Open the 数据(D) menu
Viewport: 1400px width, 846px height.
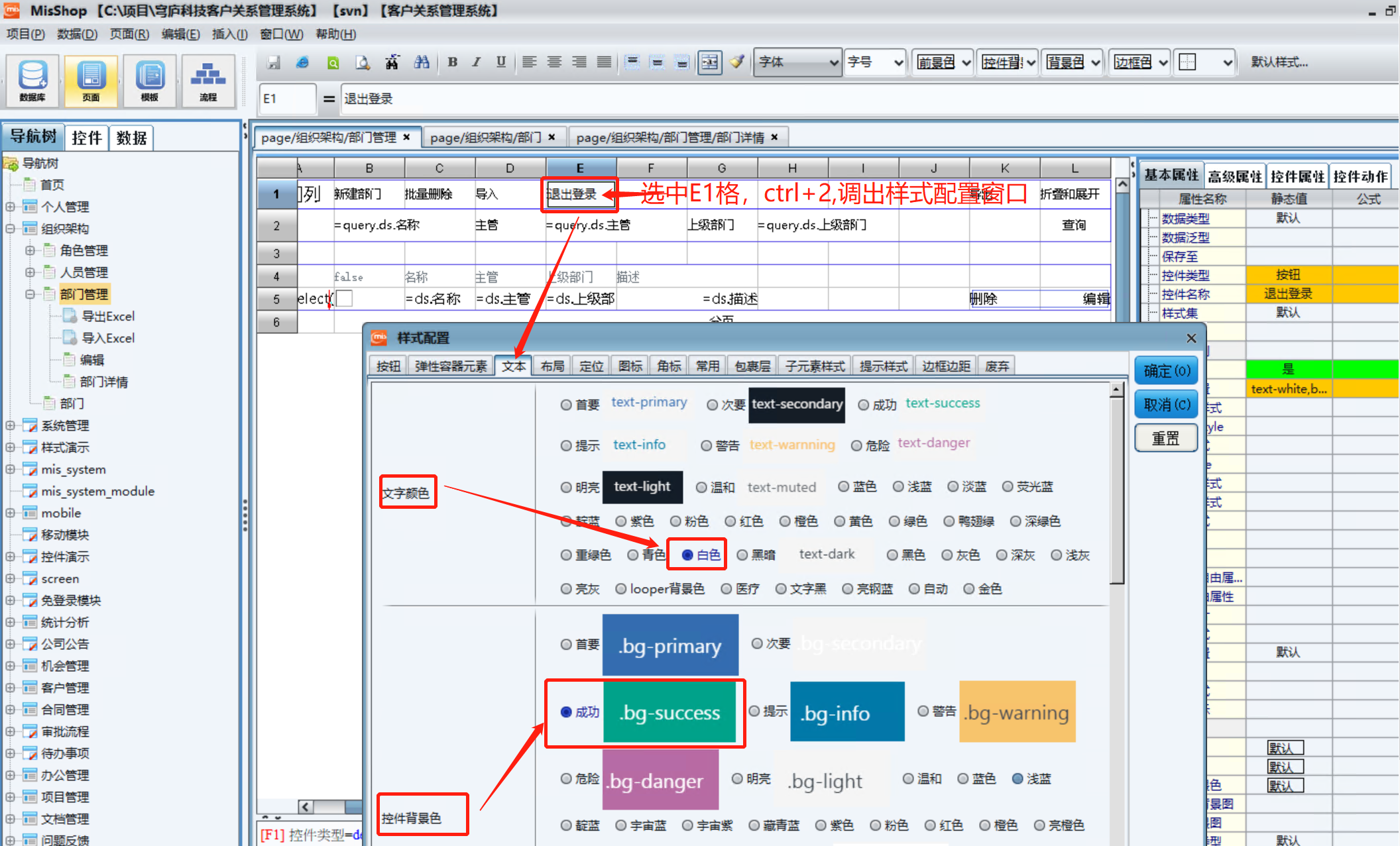[x=77, y=34]
